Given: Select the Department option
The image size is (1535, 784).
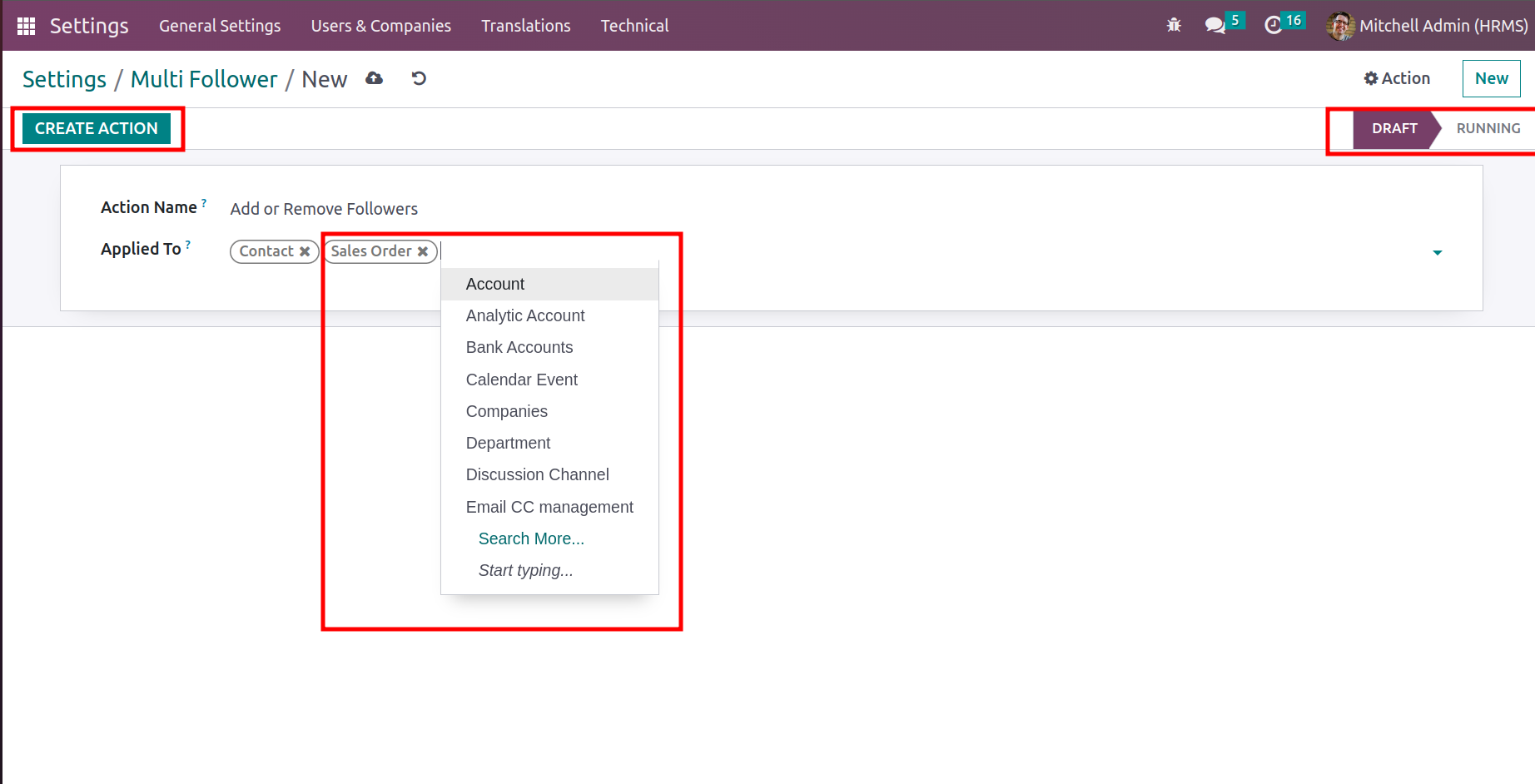Looking at the screenshot, I should click(x=549, y=443).
